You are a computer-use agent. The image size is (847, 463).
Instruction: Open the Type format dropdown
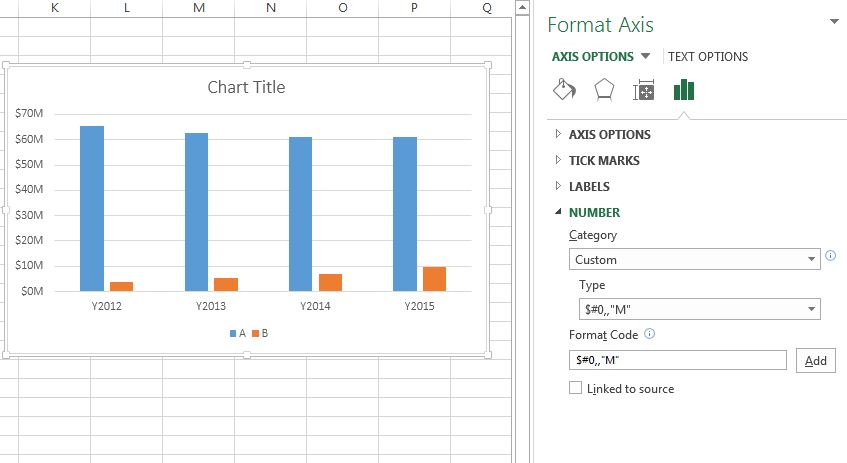pyautogui.click(x=700, y=309)
